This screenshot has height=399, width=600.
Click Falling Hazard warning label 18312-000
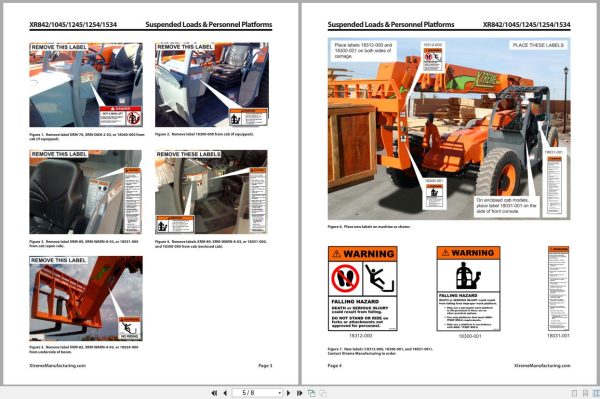363,288
